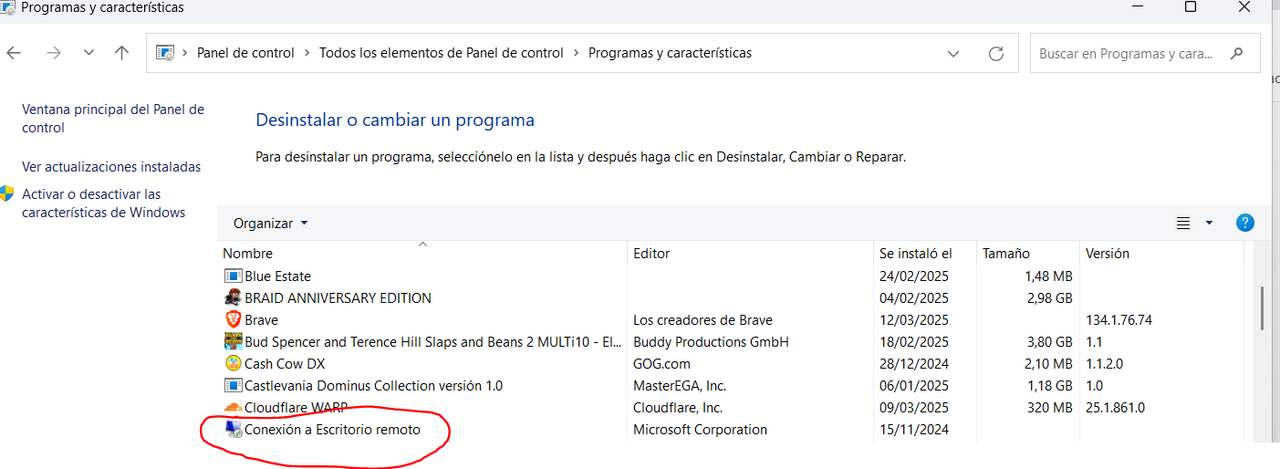Select the Cash Cow DX name
Screen dimensions: 1280x469
(285, 364)
